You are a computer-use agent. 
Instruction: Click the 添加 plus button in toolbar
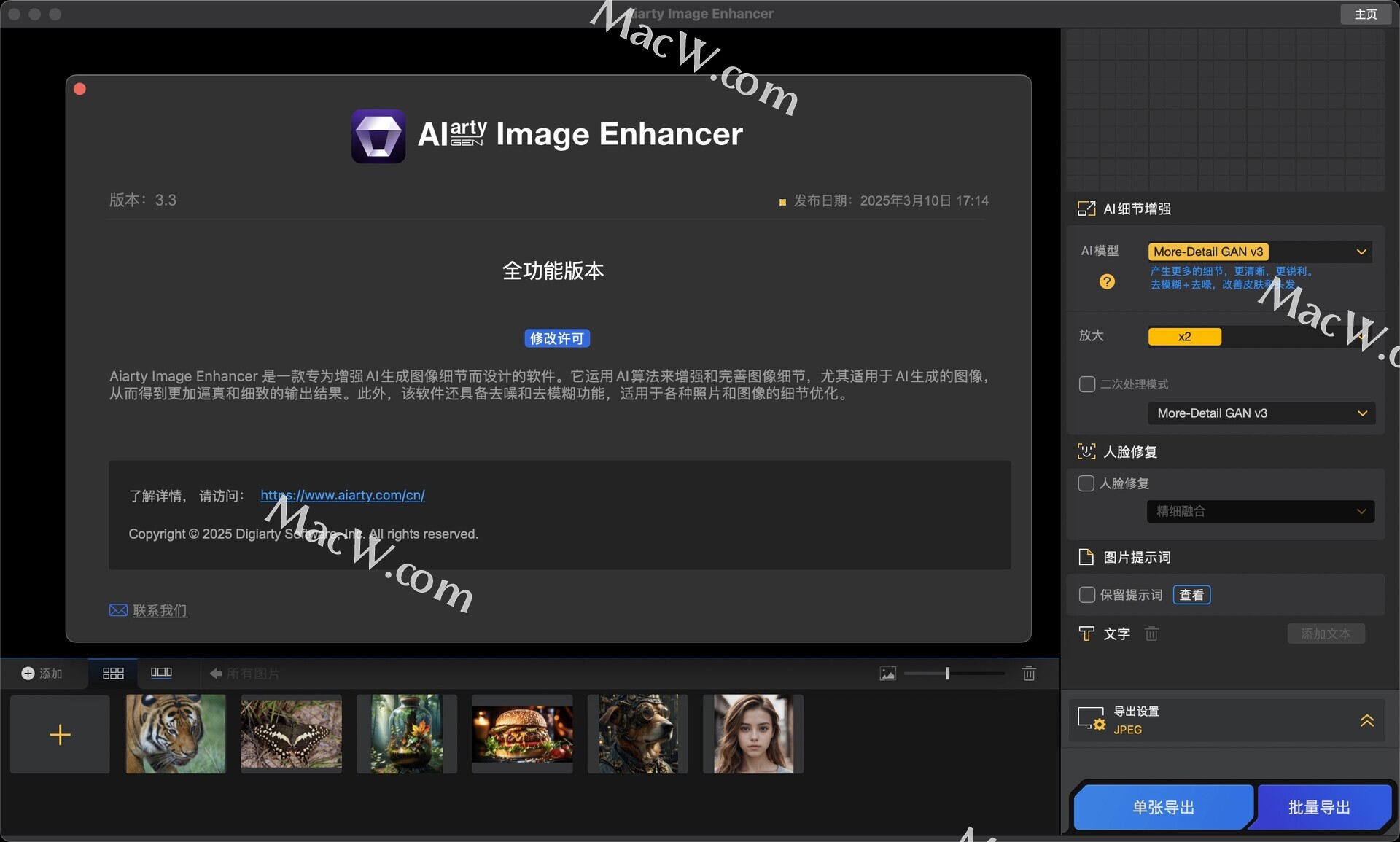[42, 674]
